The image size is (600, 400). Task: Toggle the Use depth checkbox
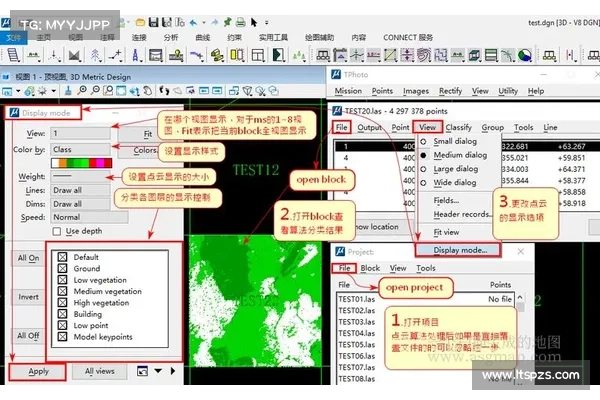(57, 231)
